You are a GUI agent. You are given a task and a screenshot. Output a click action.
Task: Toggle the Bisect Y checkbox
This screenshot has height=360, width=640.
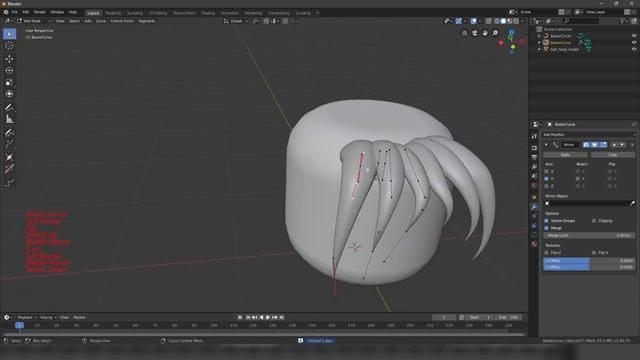coord(578,179)
